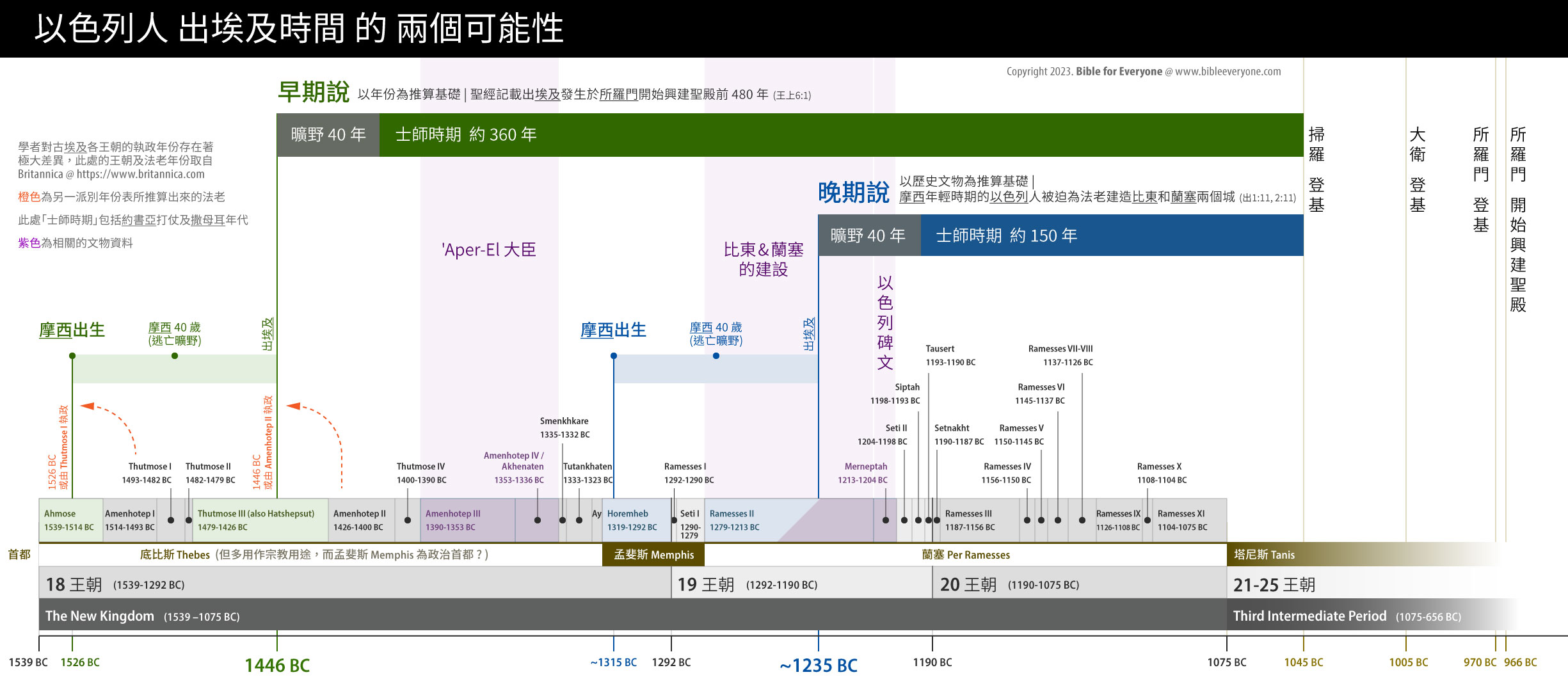Click the ~1235 BC date marker

819,665
